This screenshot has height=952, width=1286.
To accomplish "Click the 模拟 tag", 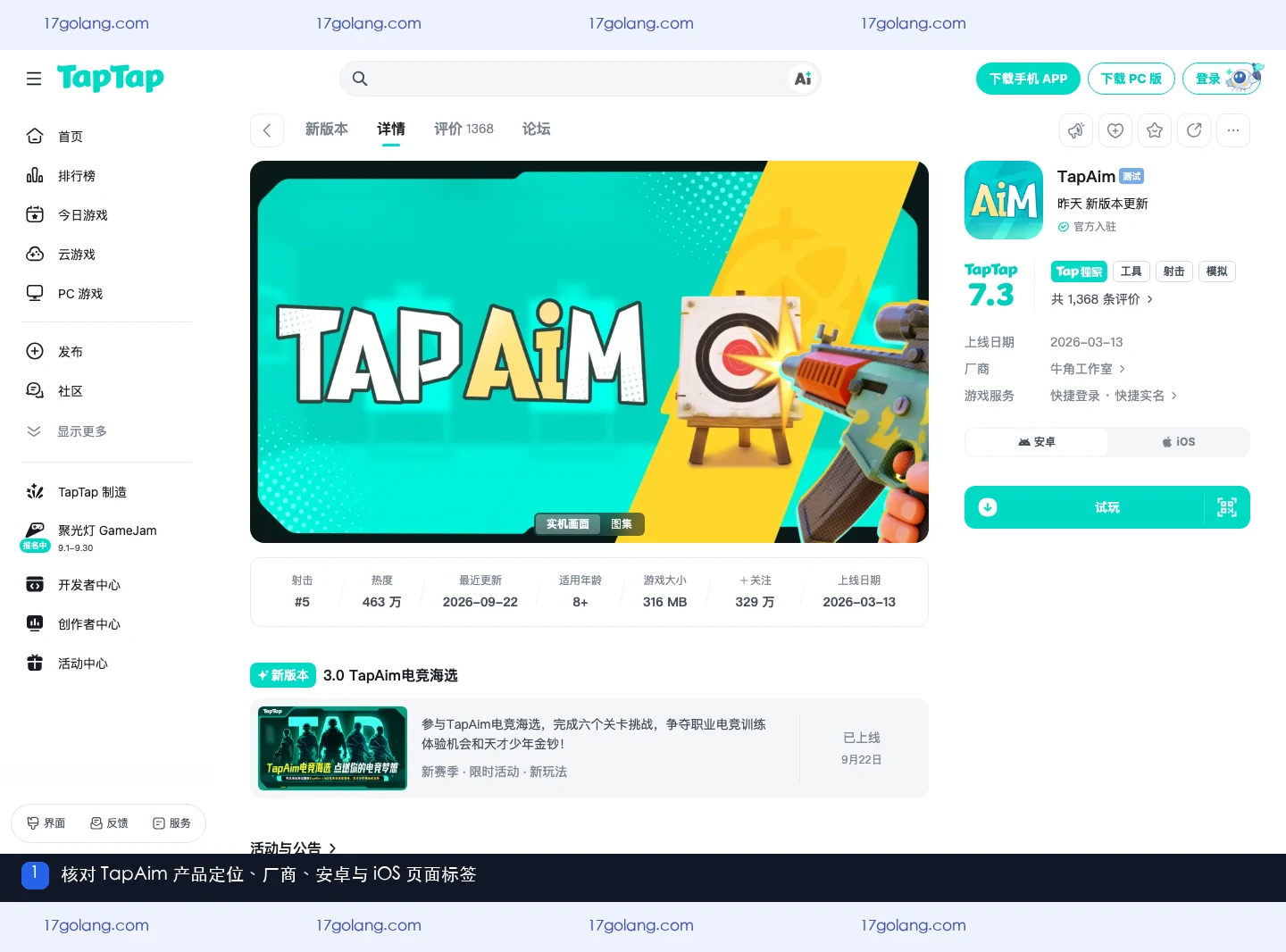I will 1217,271.
